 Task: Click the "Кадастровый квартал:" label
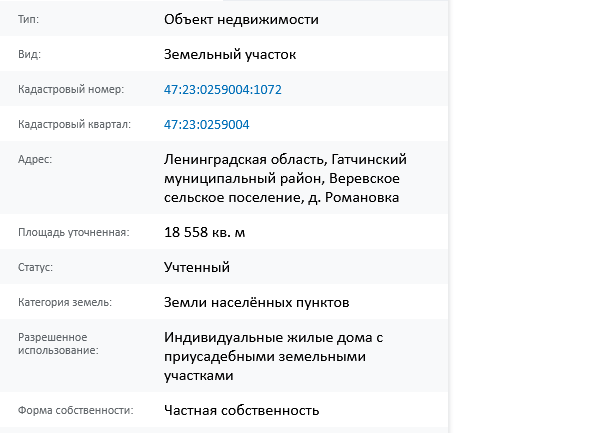pos(74,125)
